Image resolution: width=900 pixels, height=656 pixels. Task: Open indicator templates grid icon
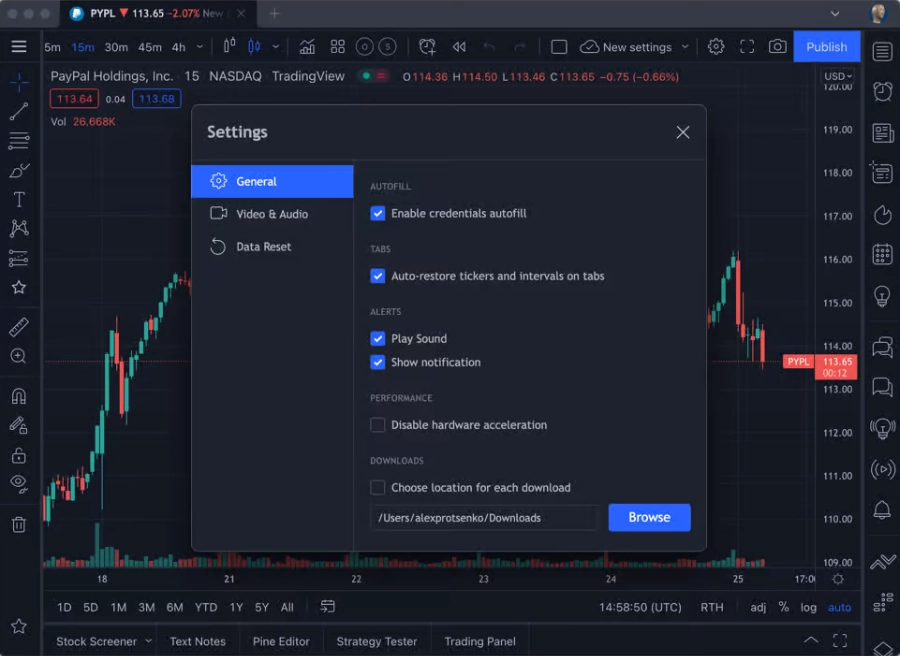click(x=338, y=46)
